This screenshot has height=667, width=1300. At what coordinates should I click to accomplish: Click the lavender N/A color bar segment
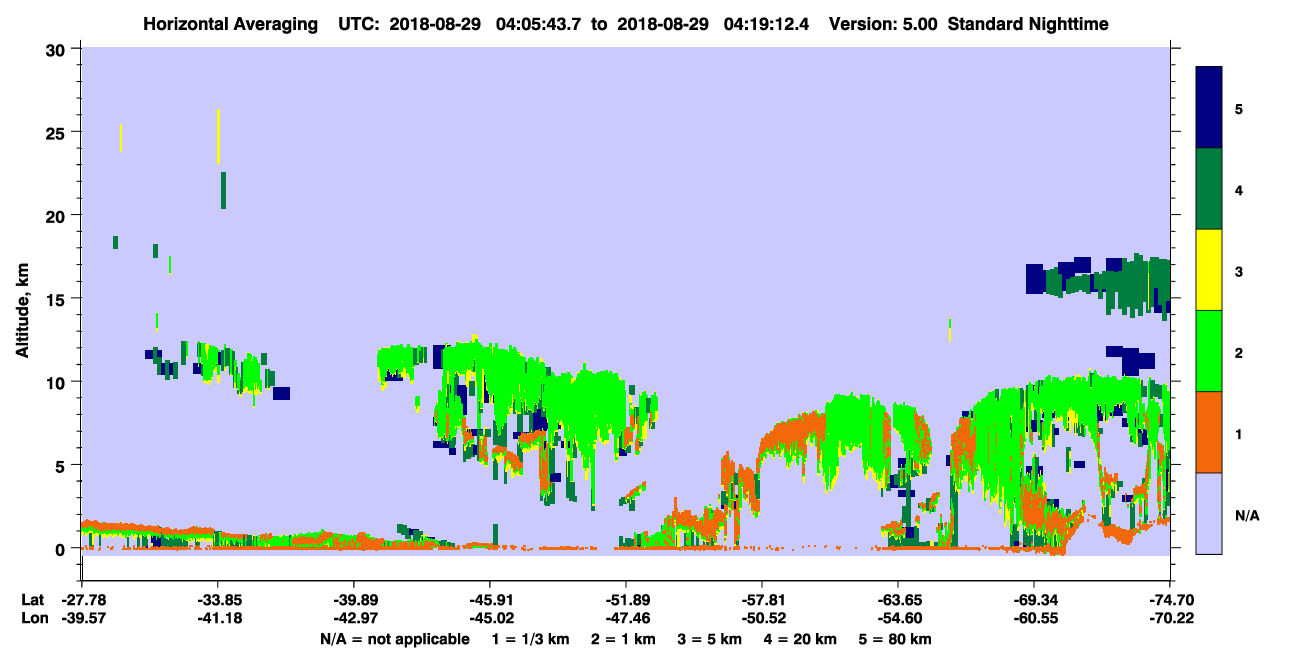(x=1209, y=513)
